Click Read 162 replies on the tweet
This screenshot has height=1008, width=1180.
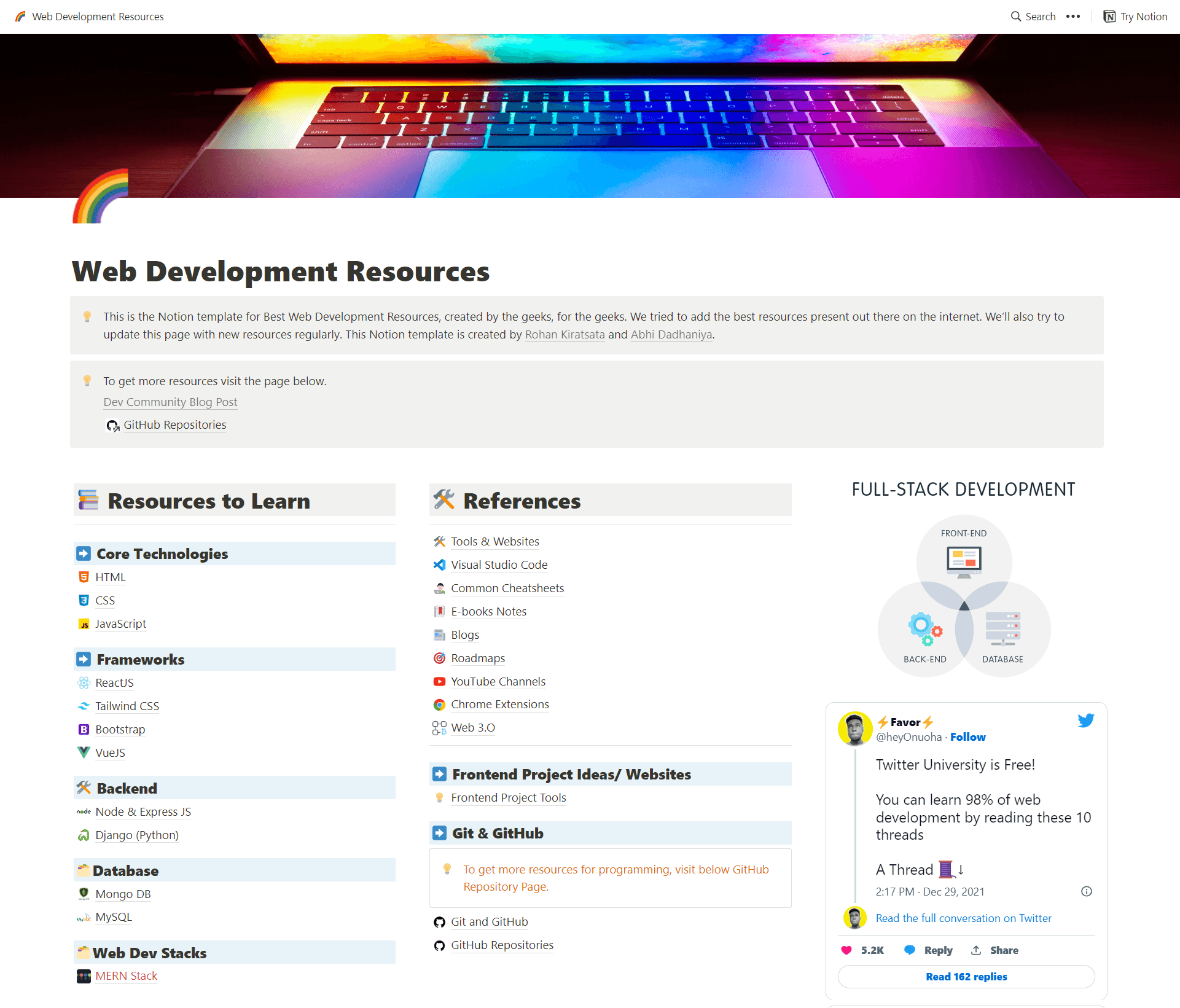966,977
